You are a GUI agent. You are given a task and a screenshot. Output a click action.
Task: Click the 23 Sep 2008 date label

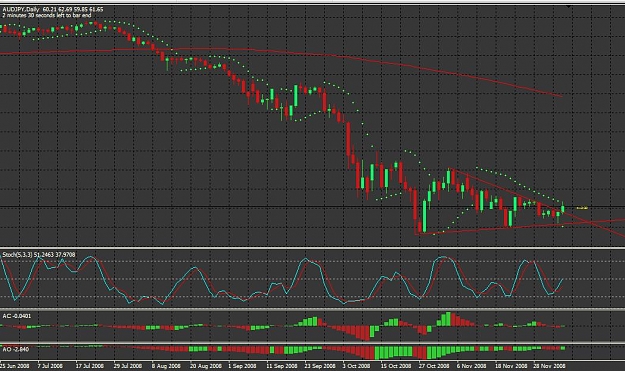320,366
